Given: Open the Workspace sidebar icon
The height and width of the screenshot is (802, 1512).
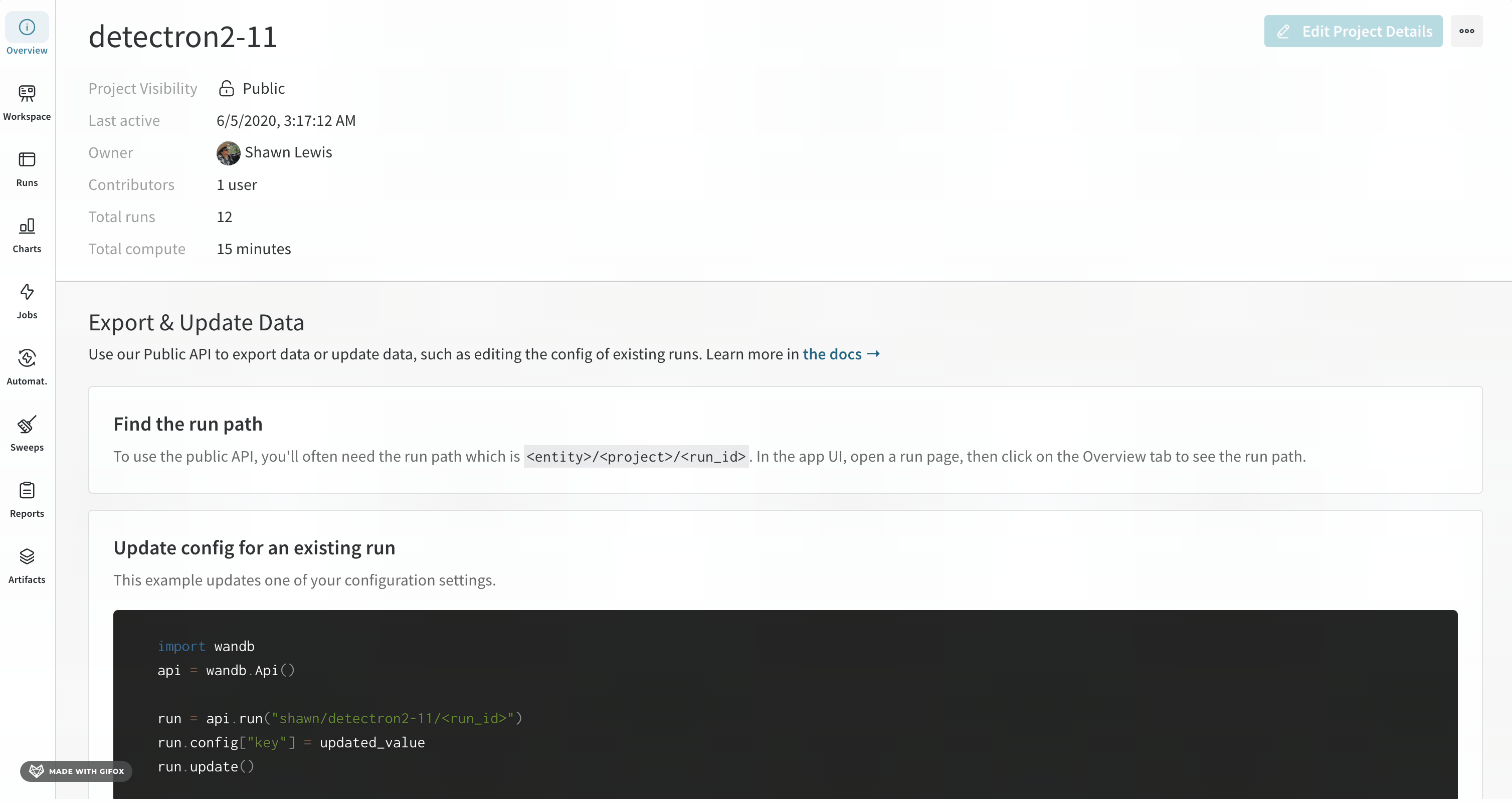Looking at the screenshot, I should pos(27,93).
